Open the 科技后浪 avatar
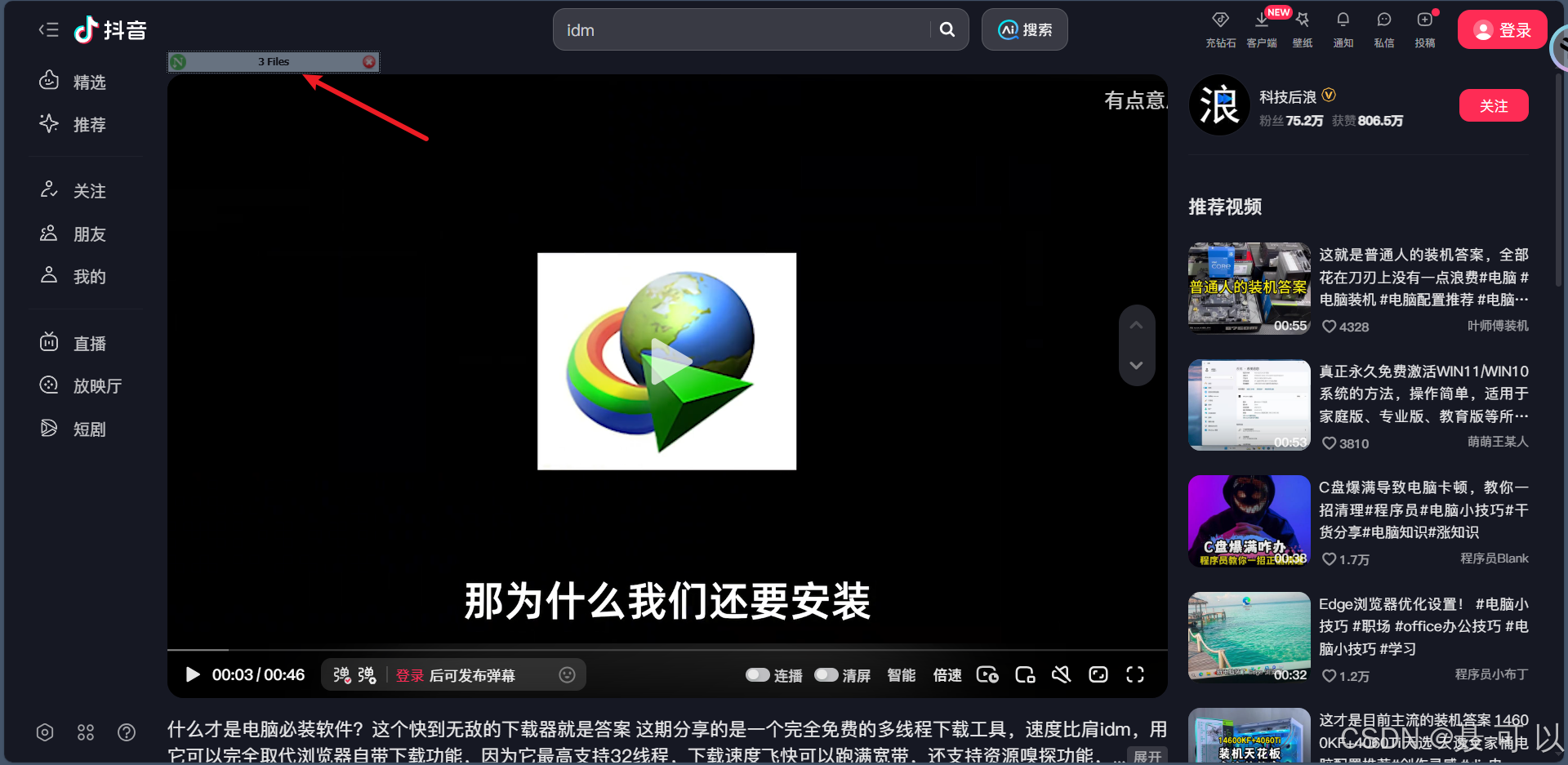Image resolution: width=1568 pixels, height=765 pixels. coord(1219,105)
